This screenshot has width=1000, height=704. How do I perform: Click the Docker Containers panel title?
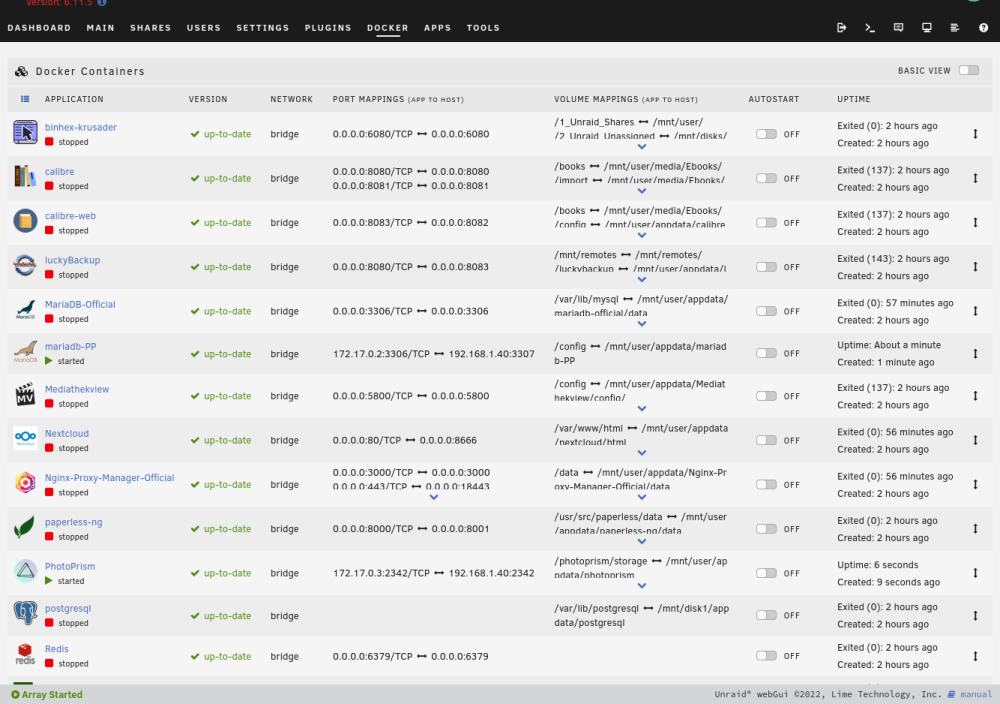pyautogui.click(x=90, y=71)
